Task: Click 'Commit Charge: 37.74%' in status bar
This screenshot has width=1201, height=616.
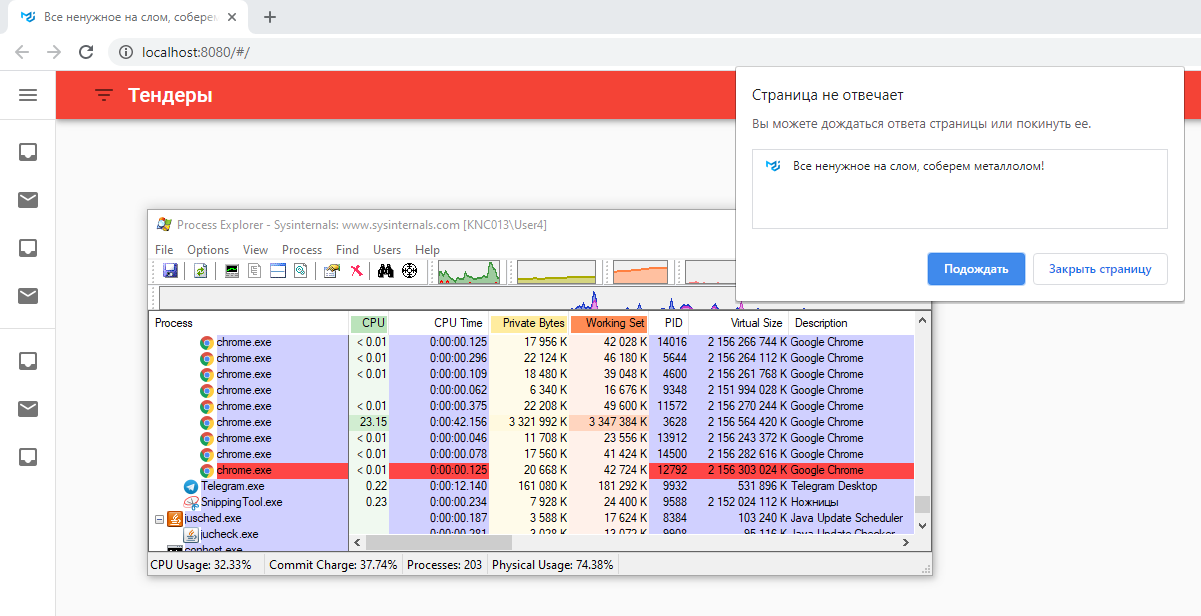Action: (333, 565)
